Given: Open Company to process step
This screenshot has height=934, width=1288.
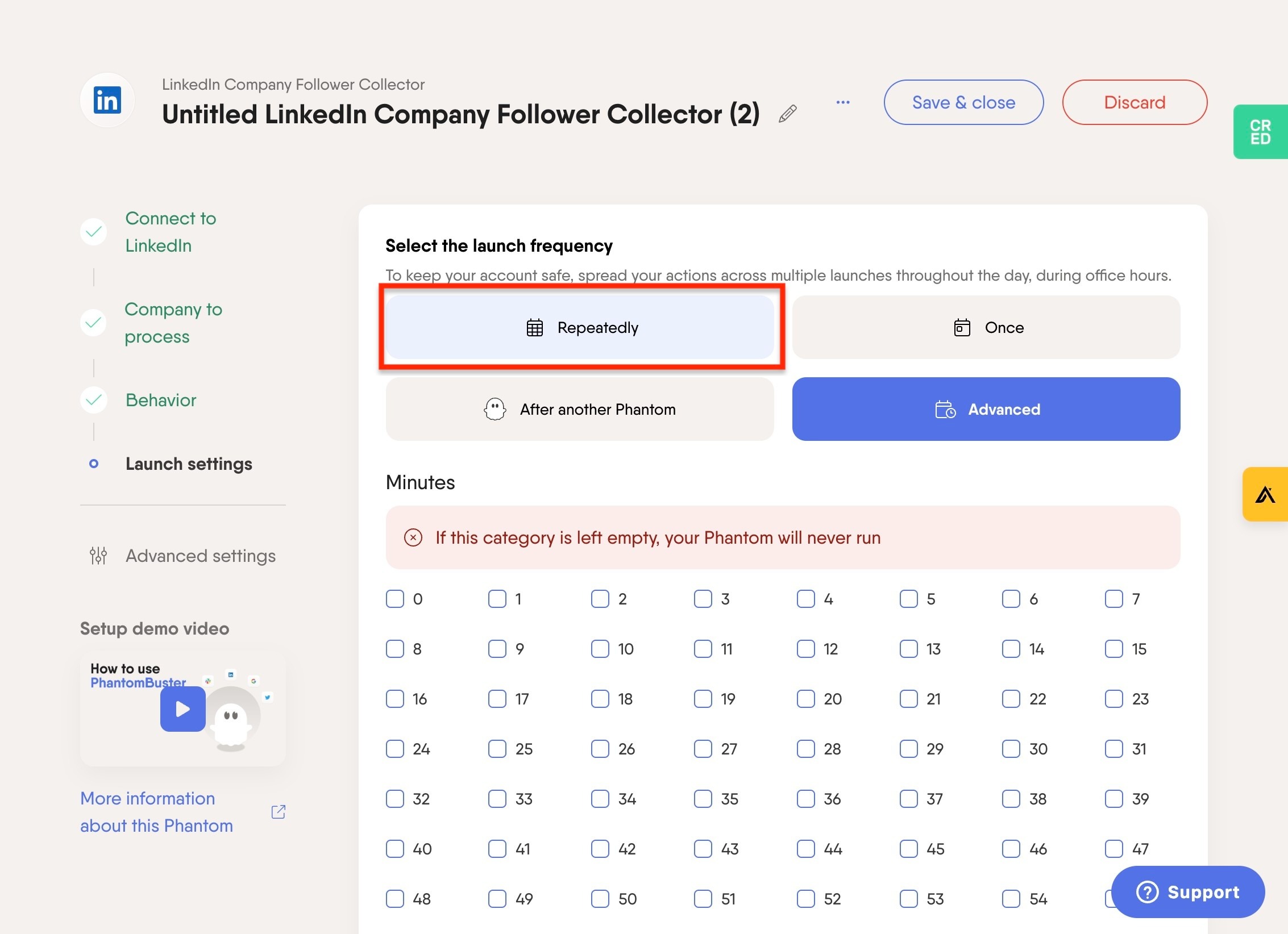Looking at the screenshot, I should pyautogui.click(x=173, y=323).
